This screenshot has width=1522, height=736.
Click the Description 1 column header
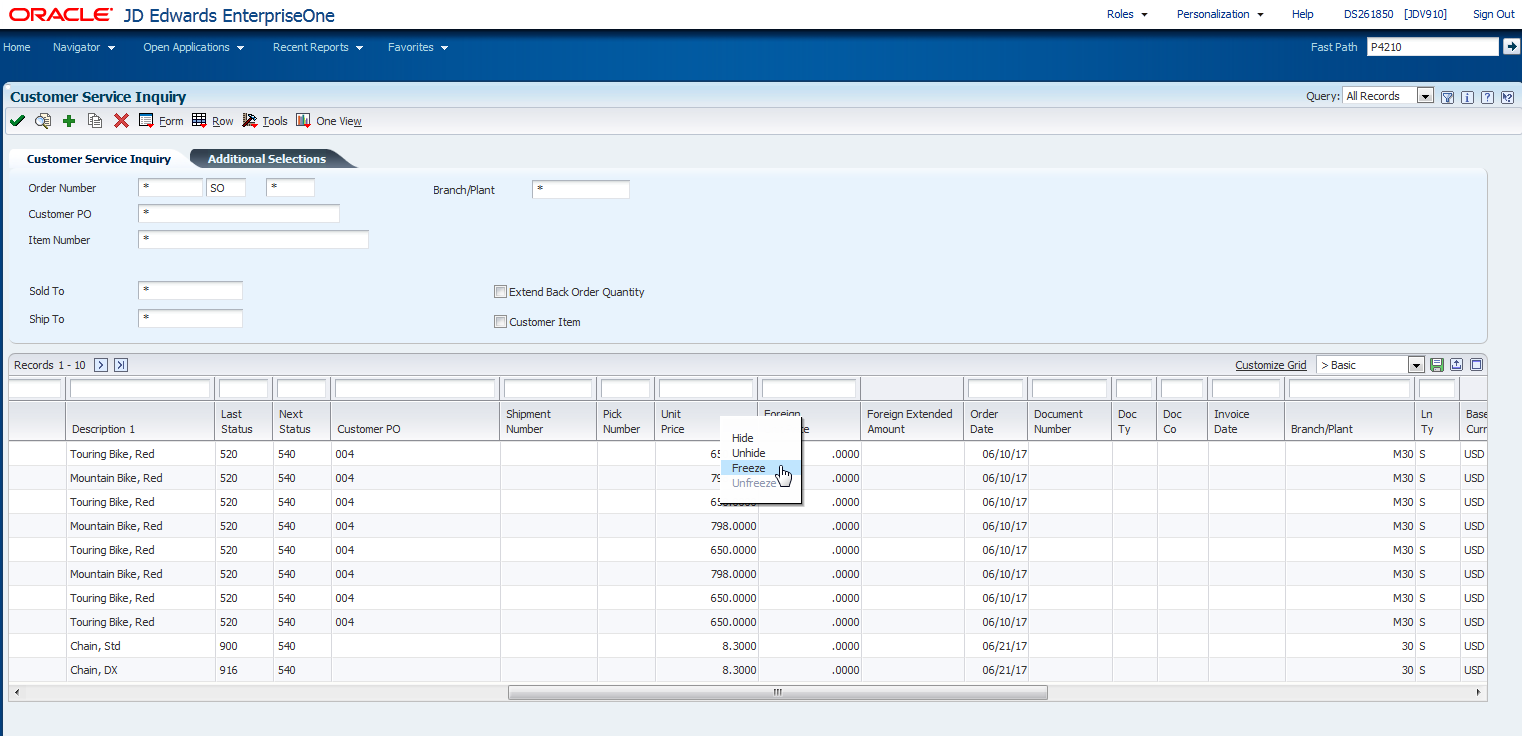140,421
